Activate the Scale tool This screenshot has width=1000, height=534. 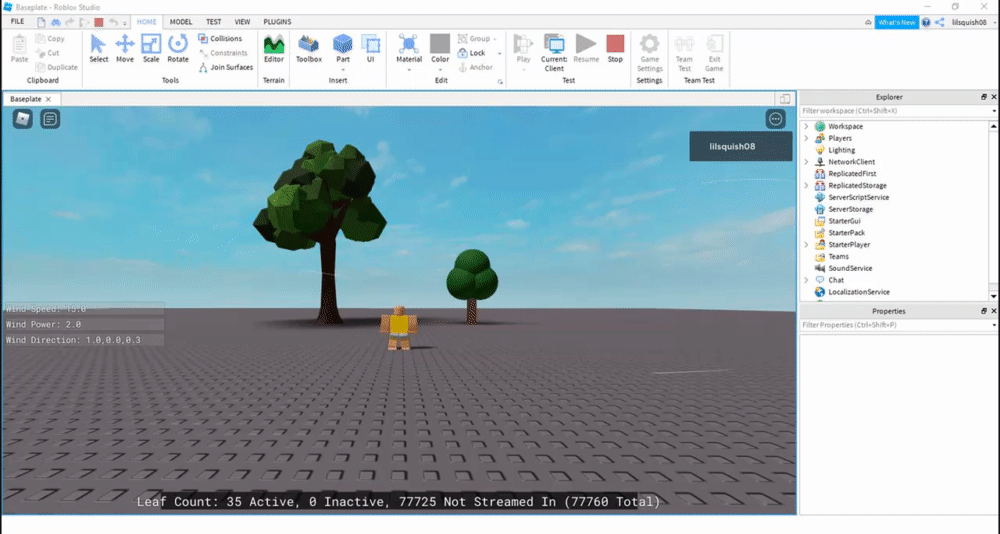pyautogui.click(x=151, y=48)
